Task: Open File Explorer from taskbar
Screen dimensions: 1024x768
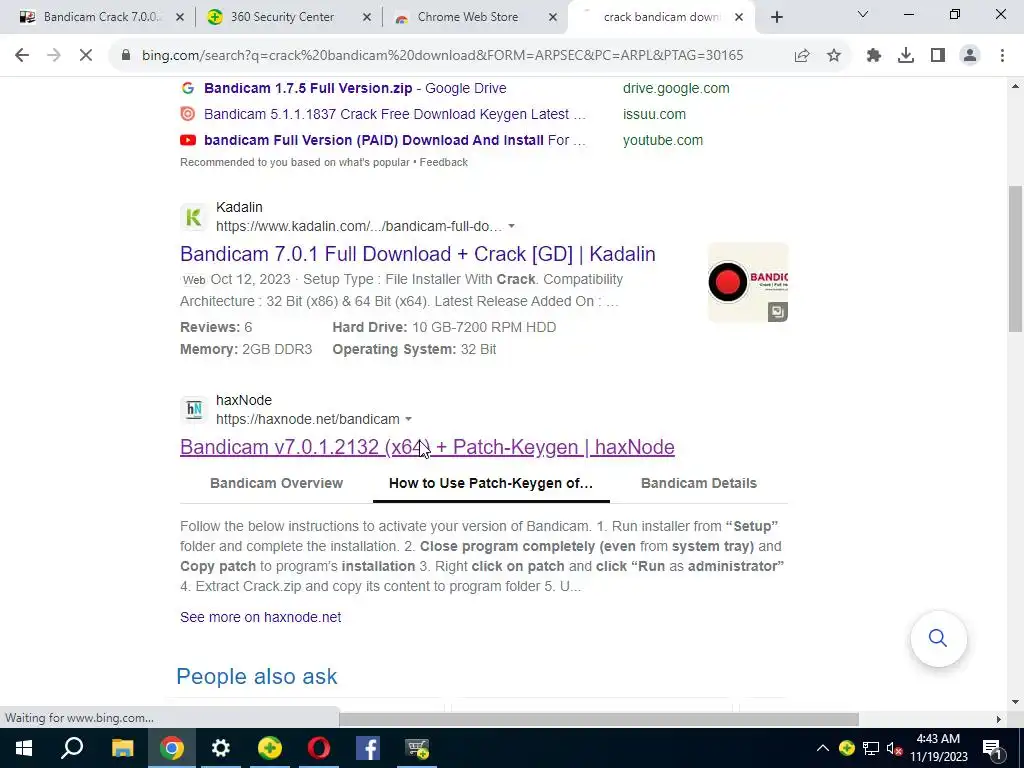Action: pos(122,748)
